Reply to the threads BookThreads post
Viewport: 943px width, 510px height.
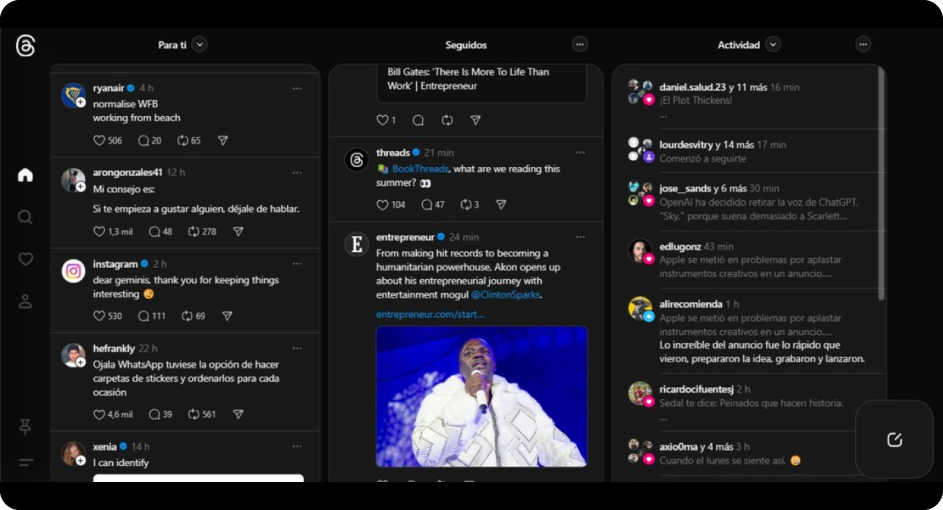(x=426, y=204)
